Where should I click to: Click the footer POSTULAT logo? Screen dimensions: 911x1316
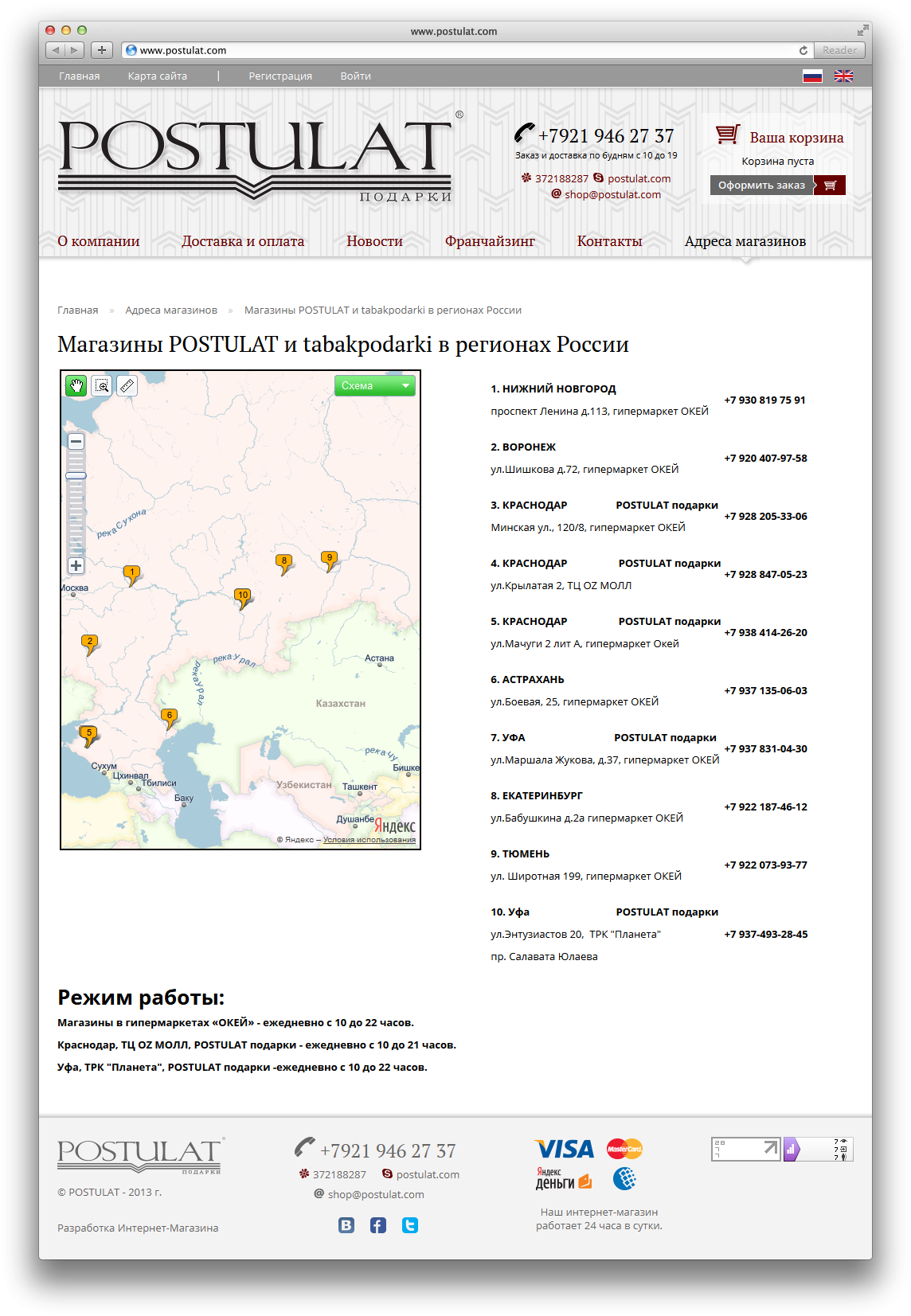(x=141, y=1155)
